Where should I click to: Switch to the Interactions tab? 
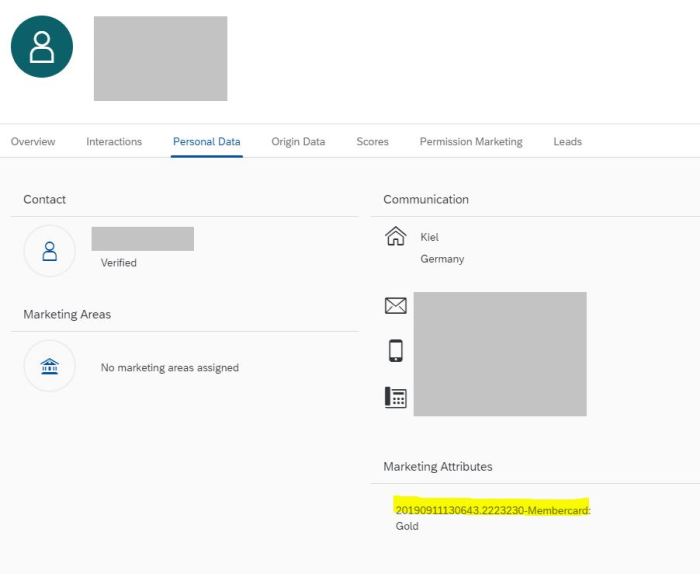tap(114, 141)
